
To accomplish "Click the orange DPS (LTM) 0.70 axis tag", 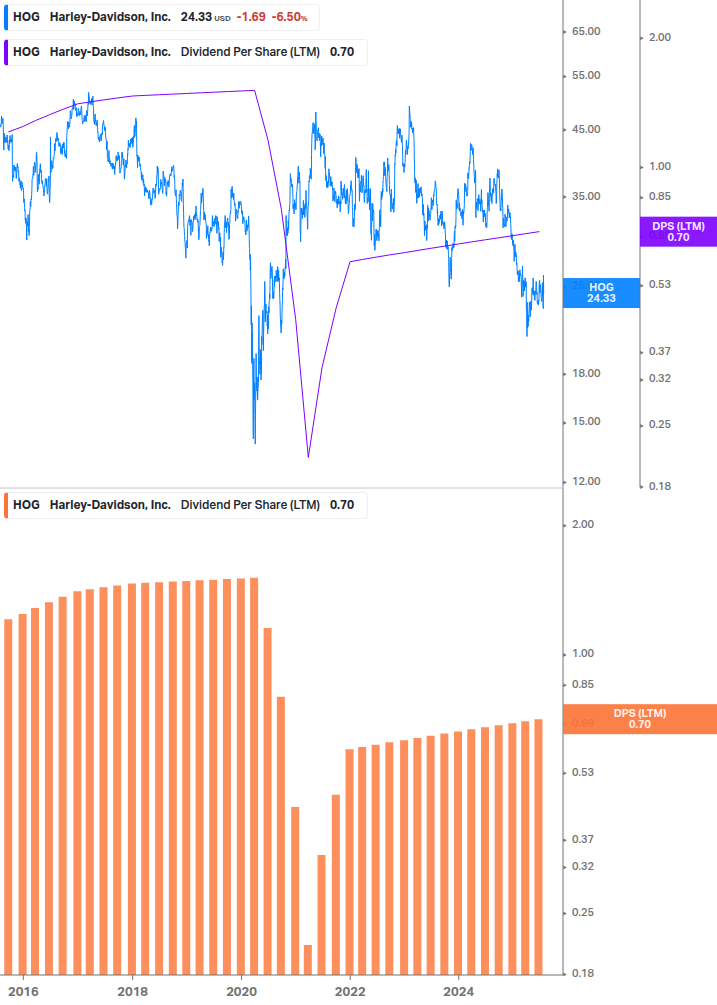I will coord(639,718).
